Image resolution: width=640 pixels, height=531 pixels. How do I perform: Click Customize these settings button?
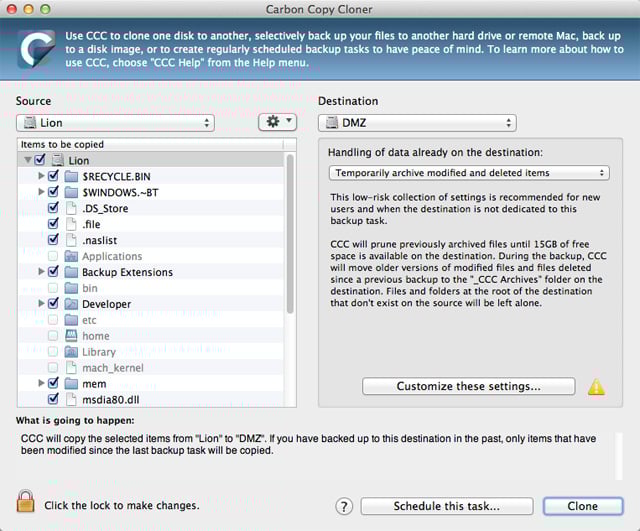coord(469,386)
